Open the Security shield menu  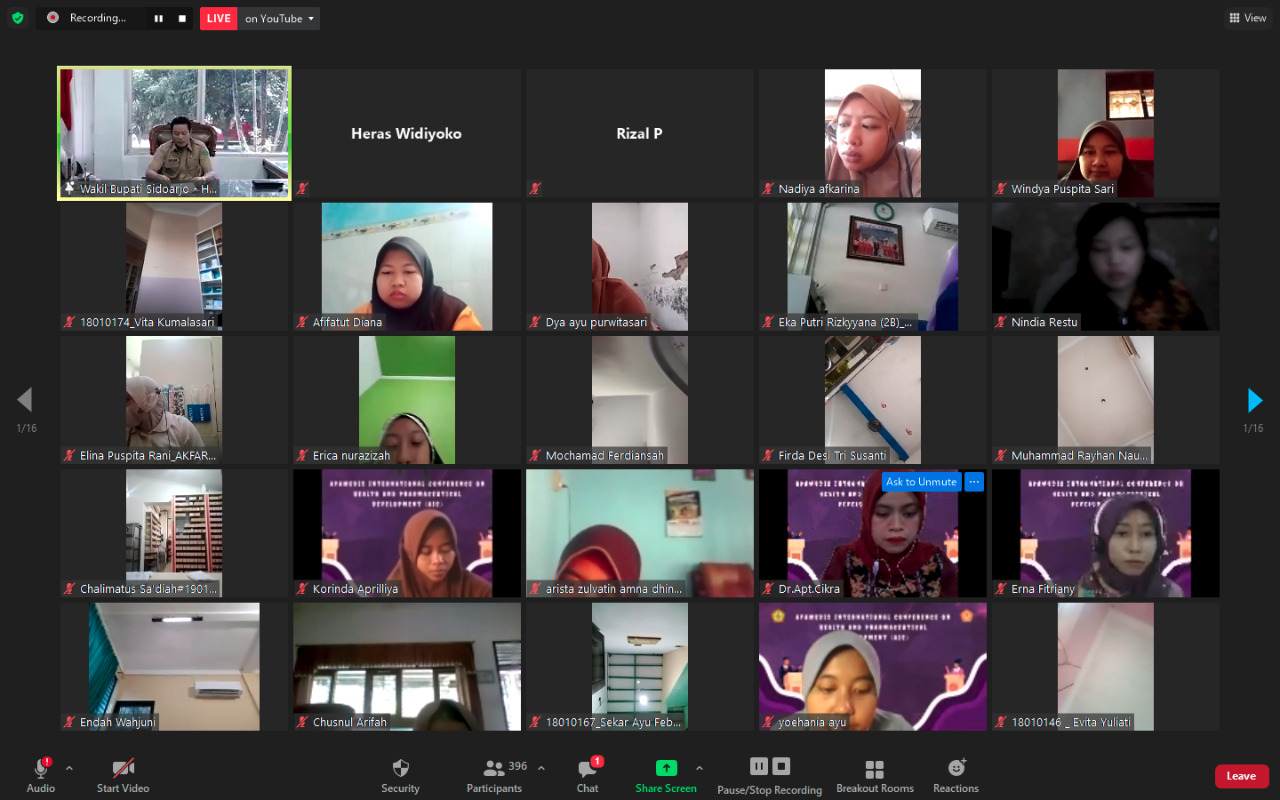pos(400,775)
